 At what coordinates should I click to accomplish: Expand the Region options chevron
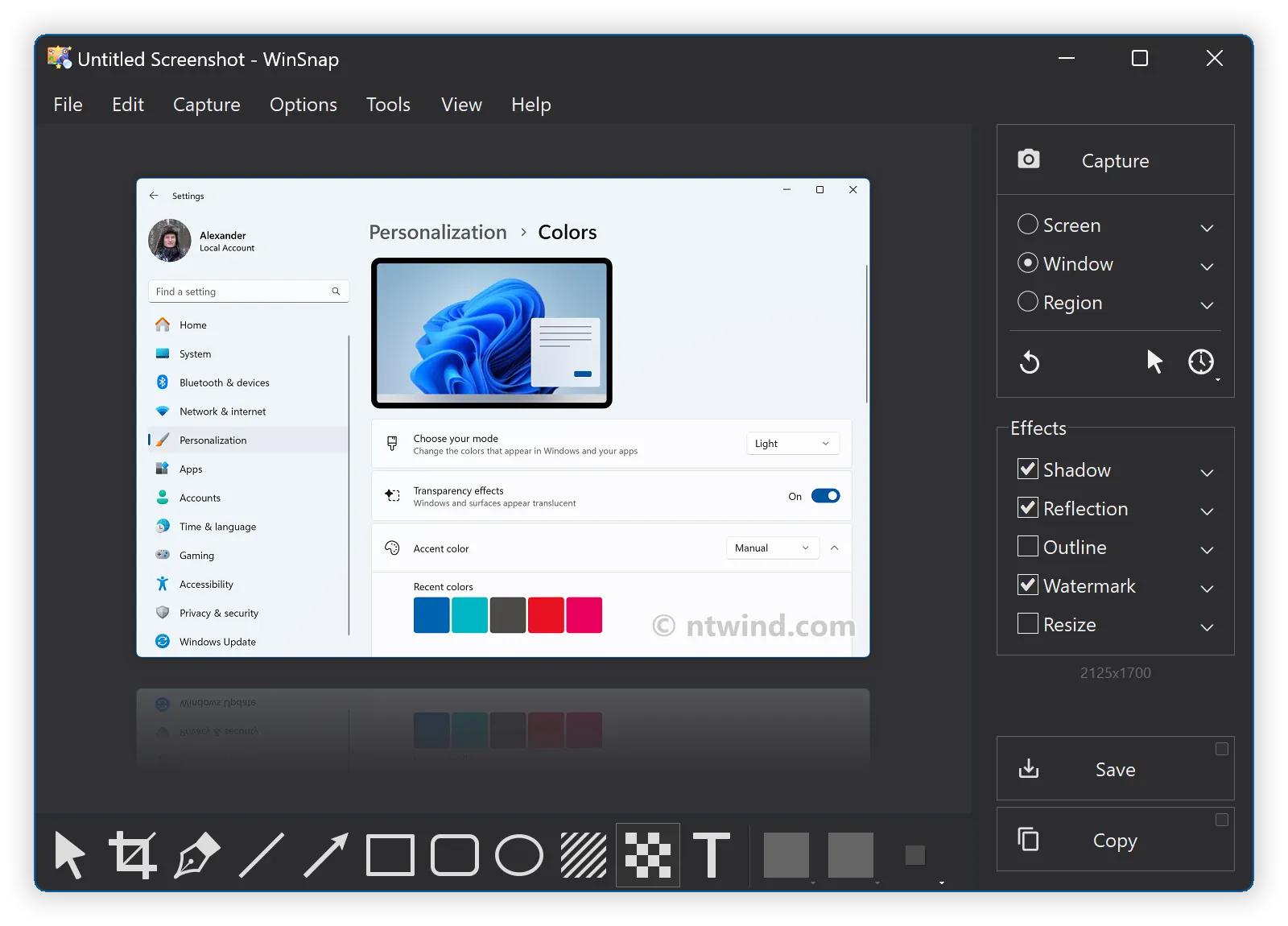[x=1207, y=305]
